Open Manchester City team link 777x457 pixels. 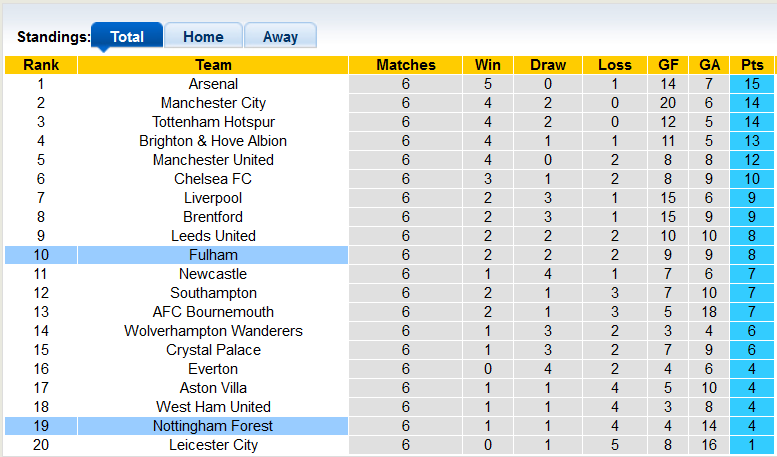pyautogui.click(x=213, y=103)
